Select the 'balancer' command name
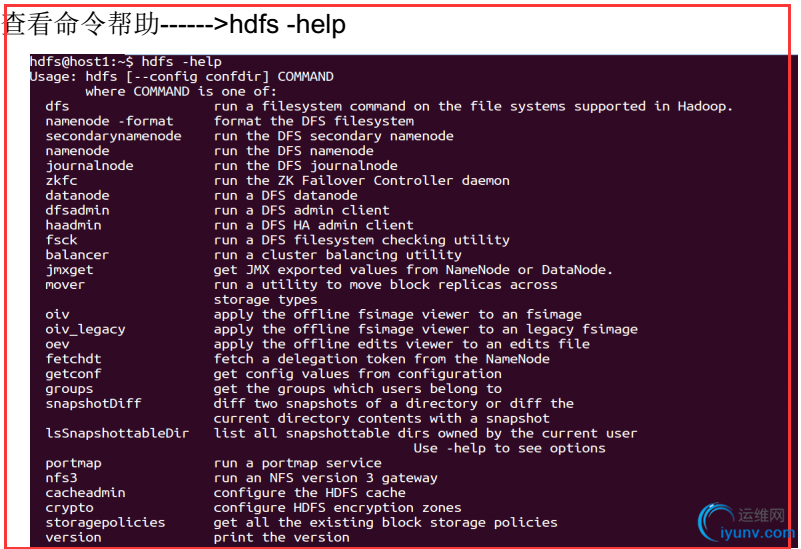The width and height of the screenshot is (801, 549). point(77,255)
